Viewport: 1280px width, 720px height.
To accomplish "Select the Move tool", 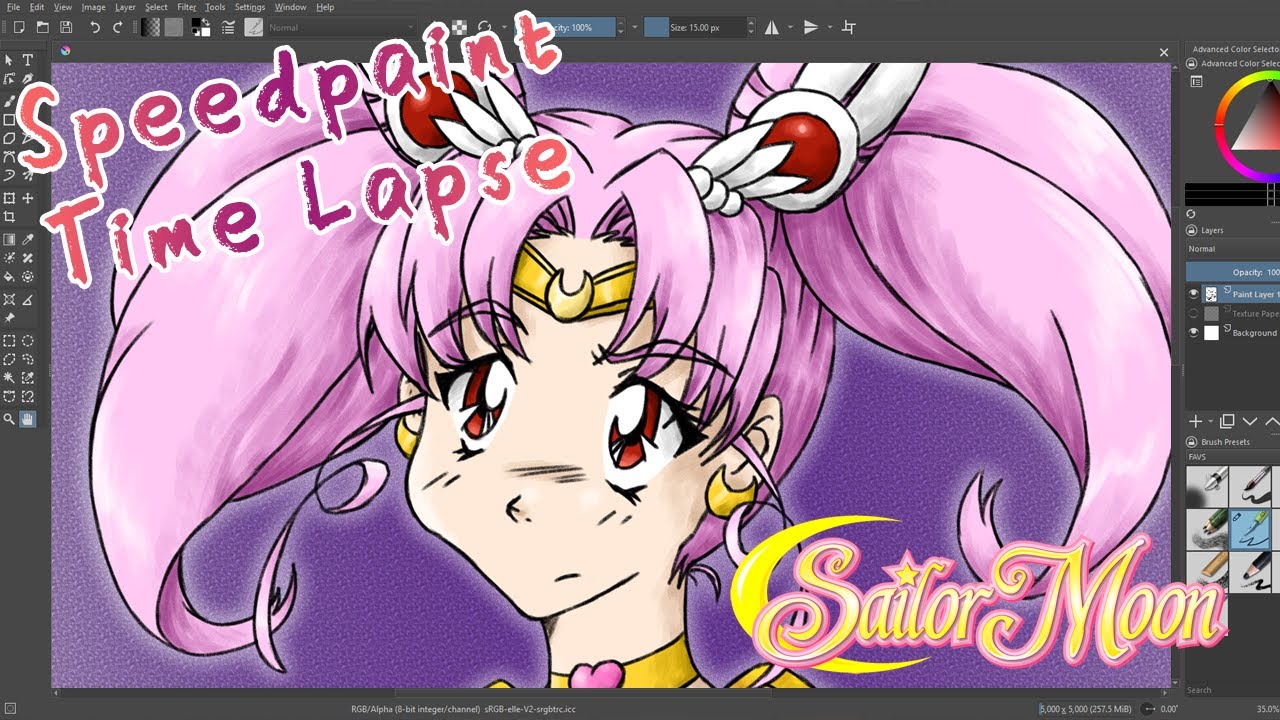I will pos(28,198).
